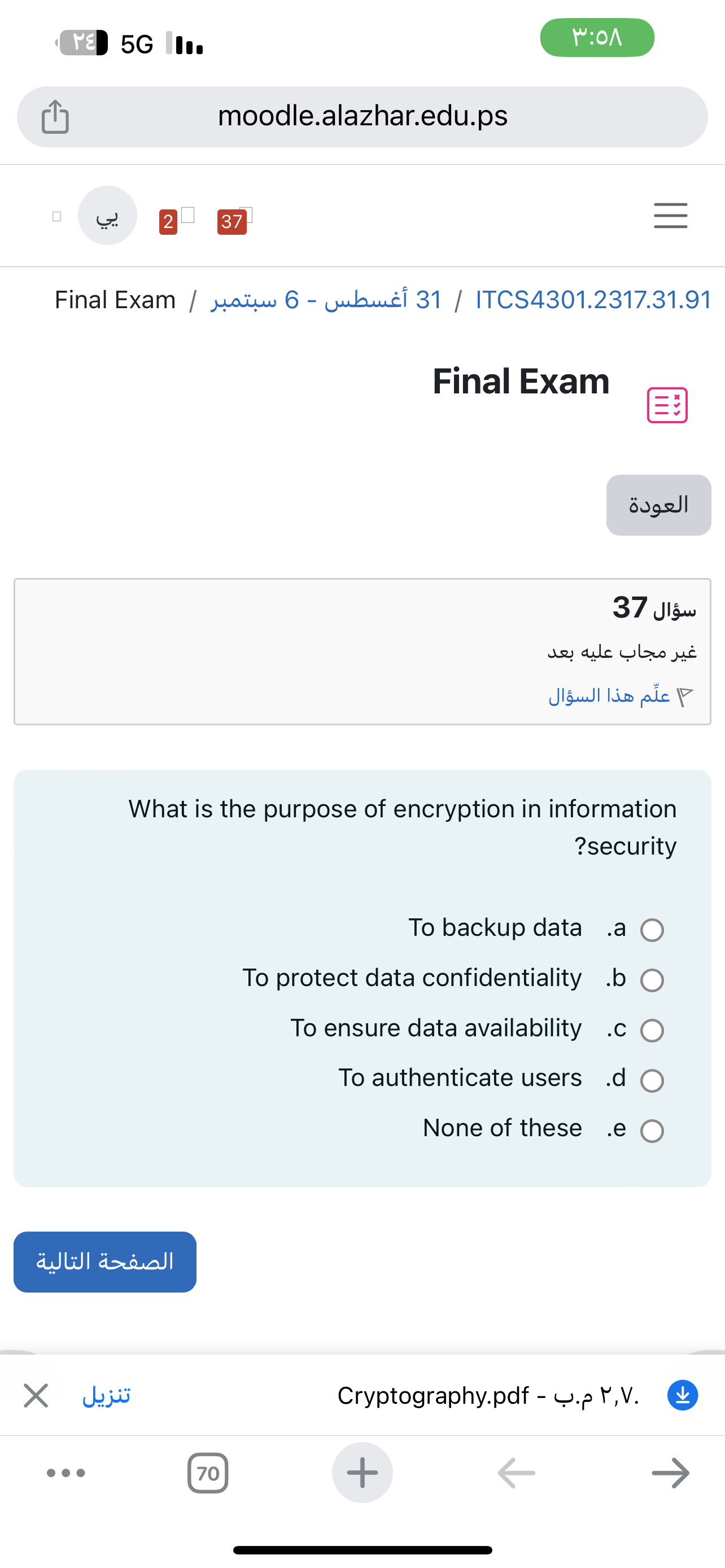725x1568 pixels.
Task: Open messages badge showing 2
Action: 169,221
